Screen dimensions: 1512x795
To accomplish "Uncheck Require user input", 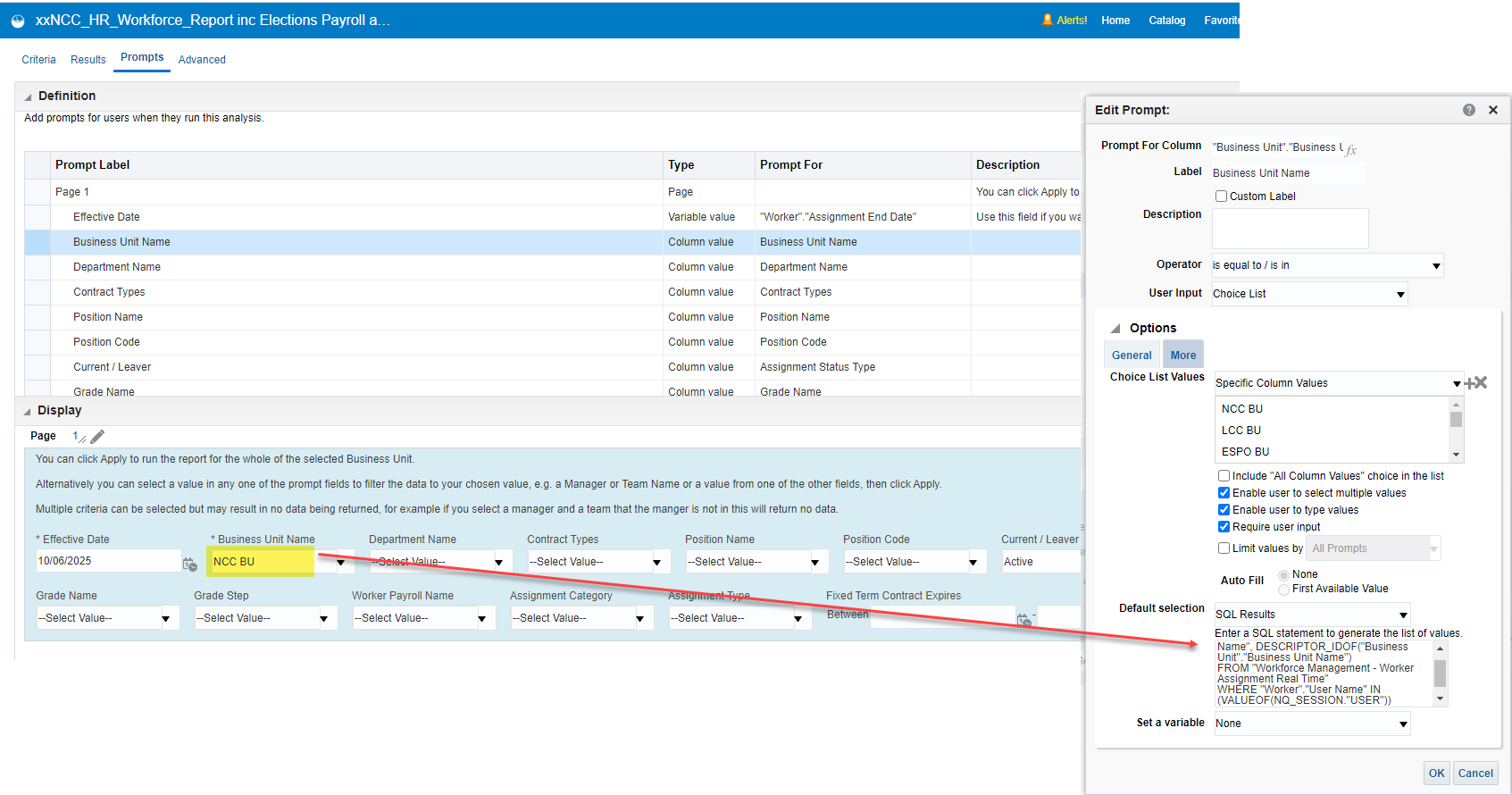I will coord(1224,527).
